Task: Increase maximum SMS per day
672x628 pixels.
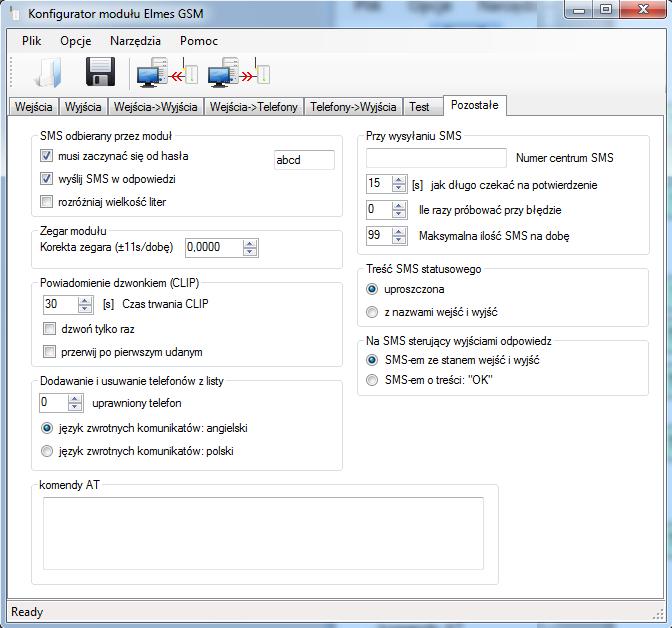Action: 399,232
